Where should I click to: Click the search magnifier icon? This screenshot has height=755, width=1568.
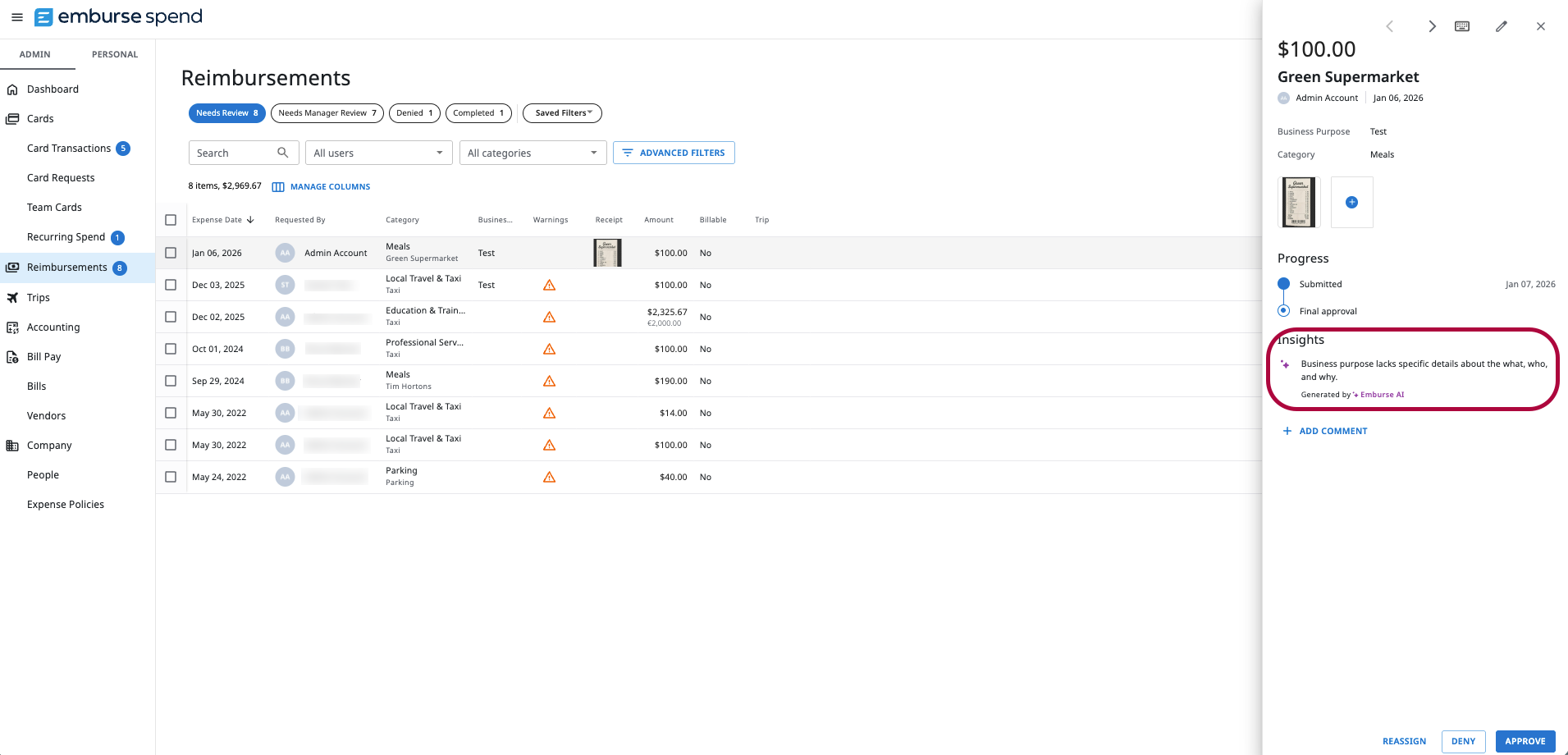click(x=282, y=153)
